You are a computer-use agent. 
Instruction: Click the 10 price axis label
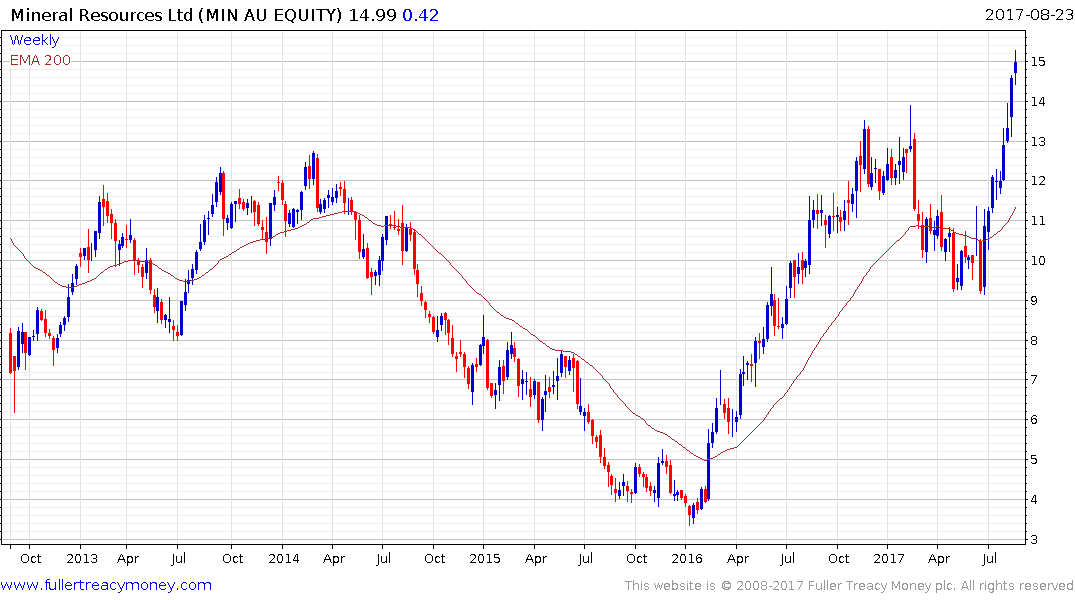click(1038, 261)
